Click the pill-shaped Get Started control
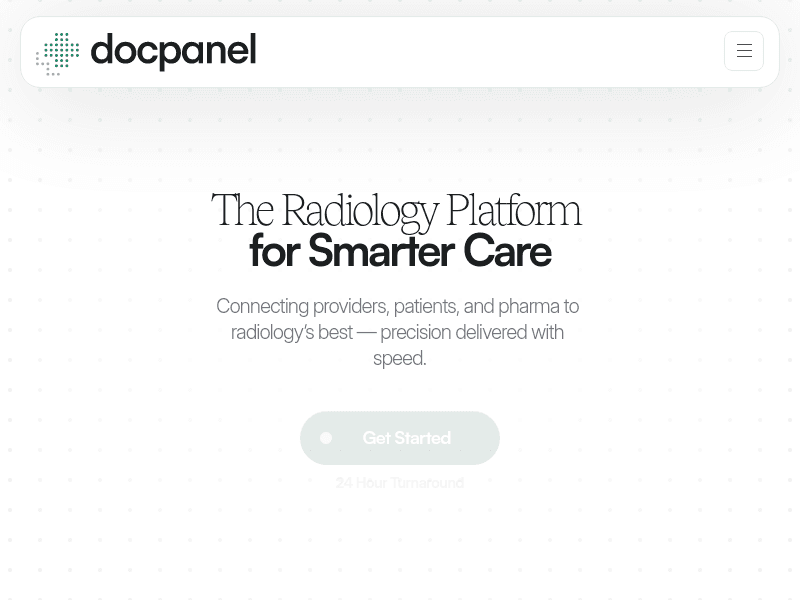Viewport: 800px width, 600px height. point(400,438)
